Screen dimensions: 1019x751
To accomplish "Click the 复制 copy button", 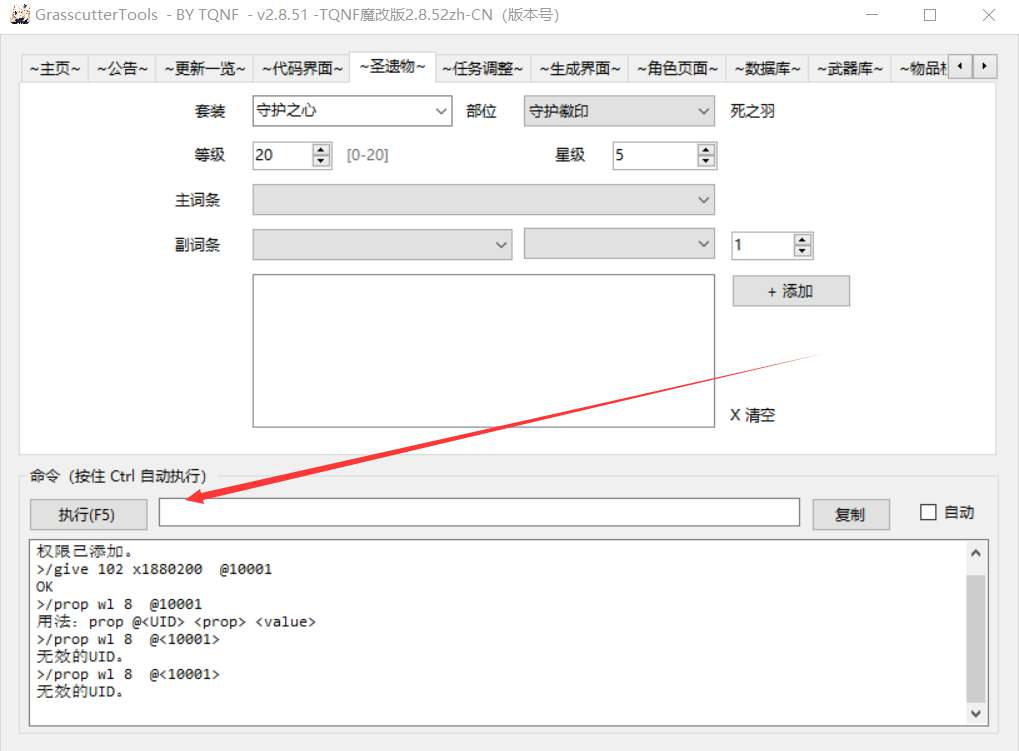I will (x=851, y=515).
